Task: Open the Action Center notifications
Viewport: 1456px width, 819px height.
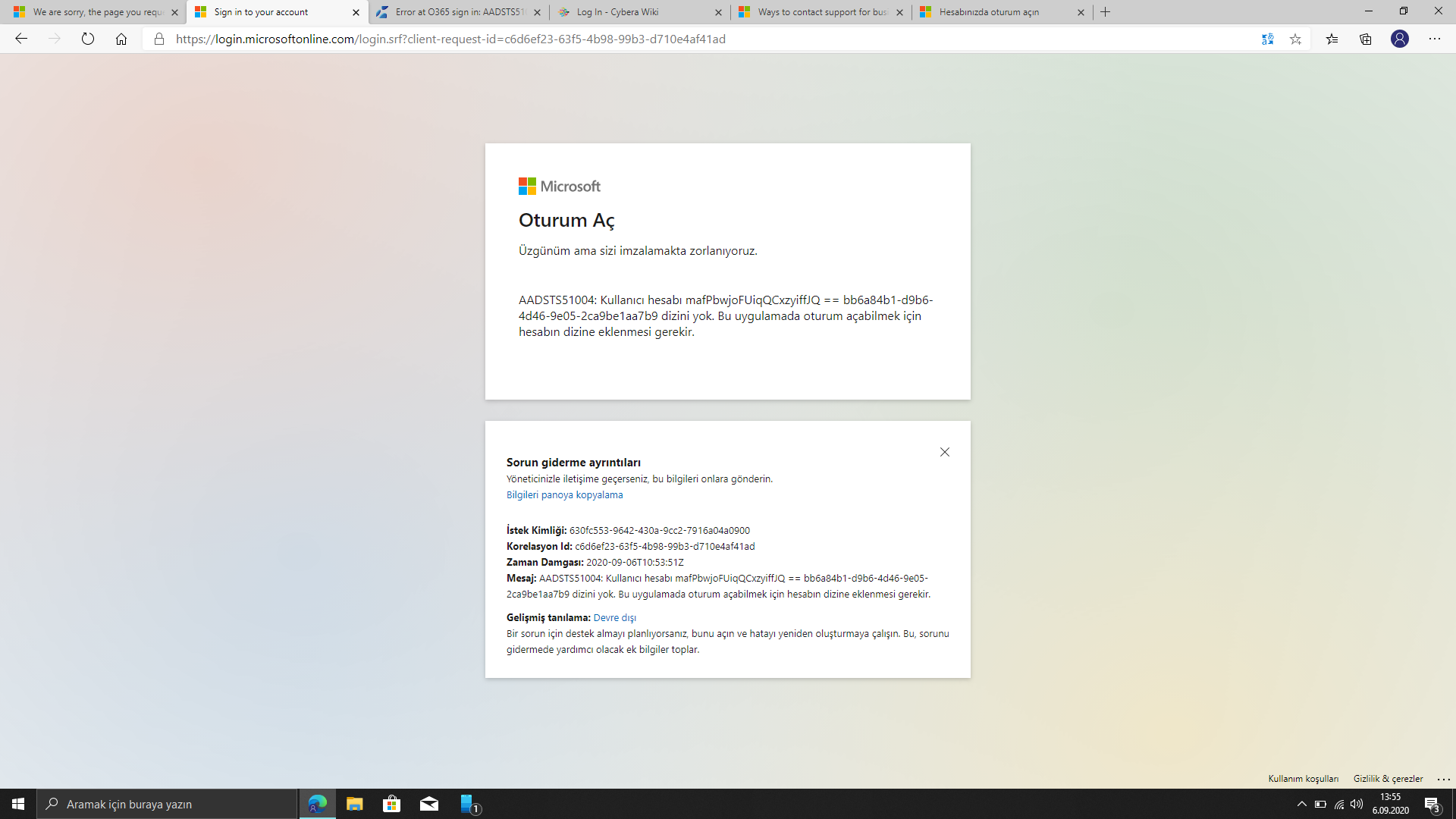Action: tap(1432, 804)
